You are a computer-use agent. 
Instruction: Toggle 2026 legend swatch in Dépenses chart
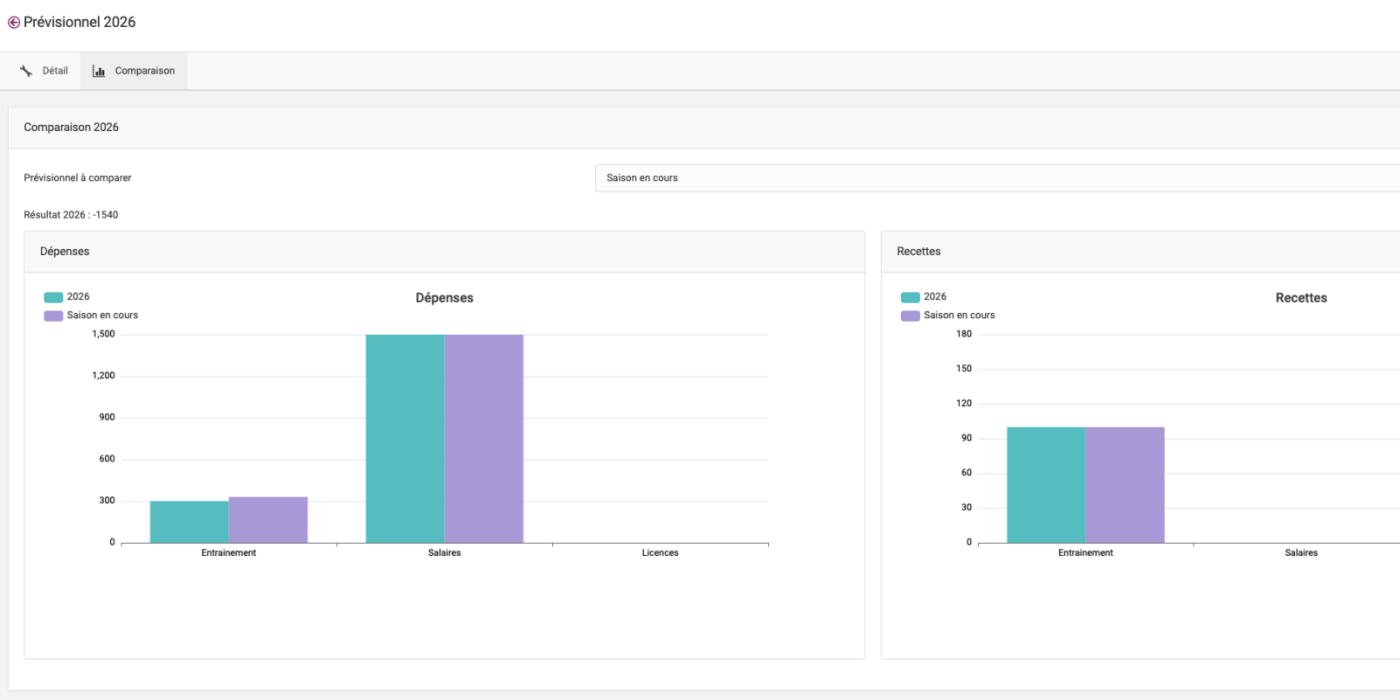click(53, 297)
